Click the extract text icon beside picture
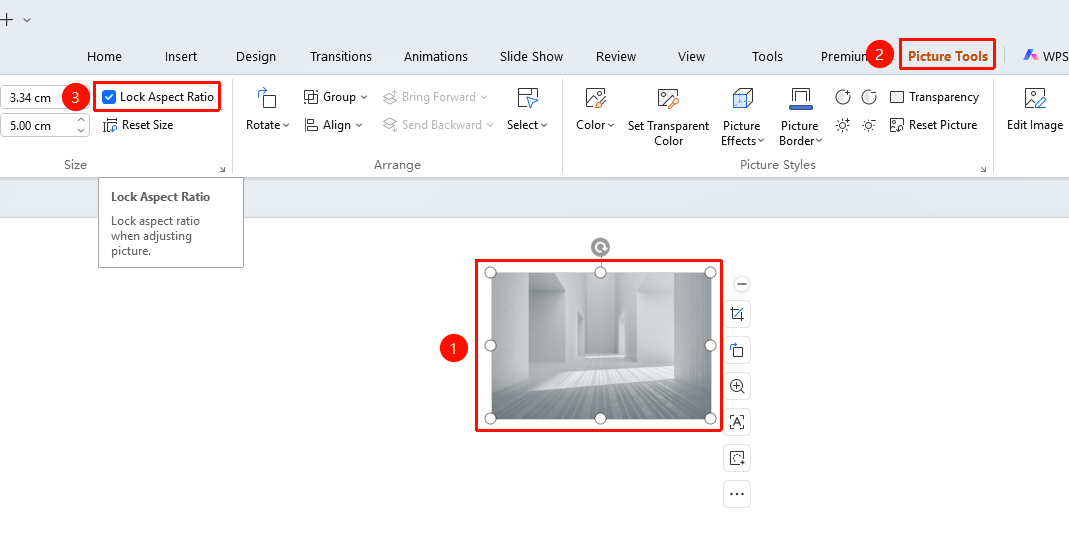Image resolution: width=1069 pixels, height=560 pixels. point(737,422)
